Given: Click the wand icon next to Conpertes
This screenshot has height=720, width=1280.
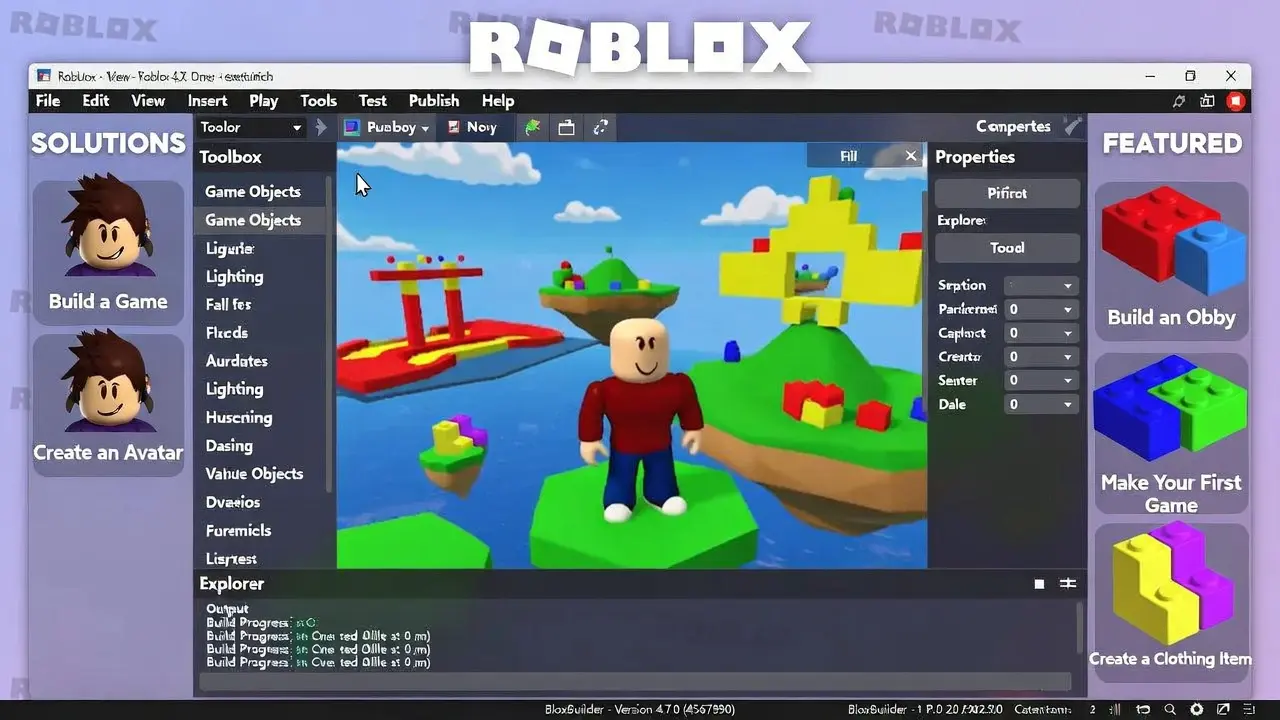Looking at the screenshot, I should (x=1072, y=126).
